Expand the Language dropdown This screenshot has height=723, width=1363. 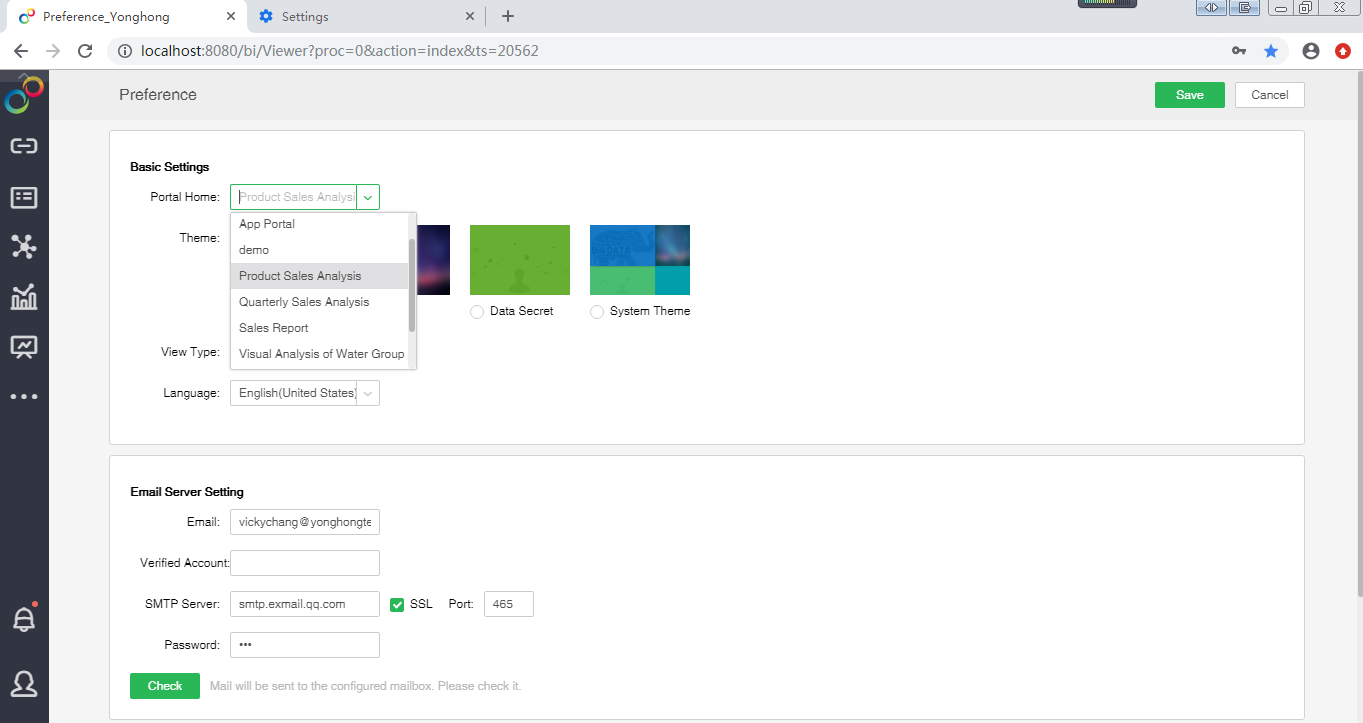click(x=368, y=394)
